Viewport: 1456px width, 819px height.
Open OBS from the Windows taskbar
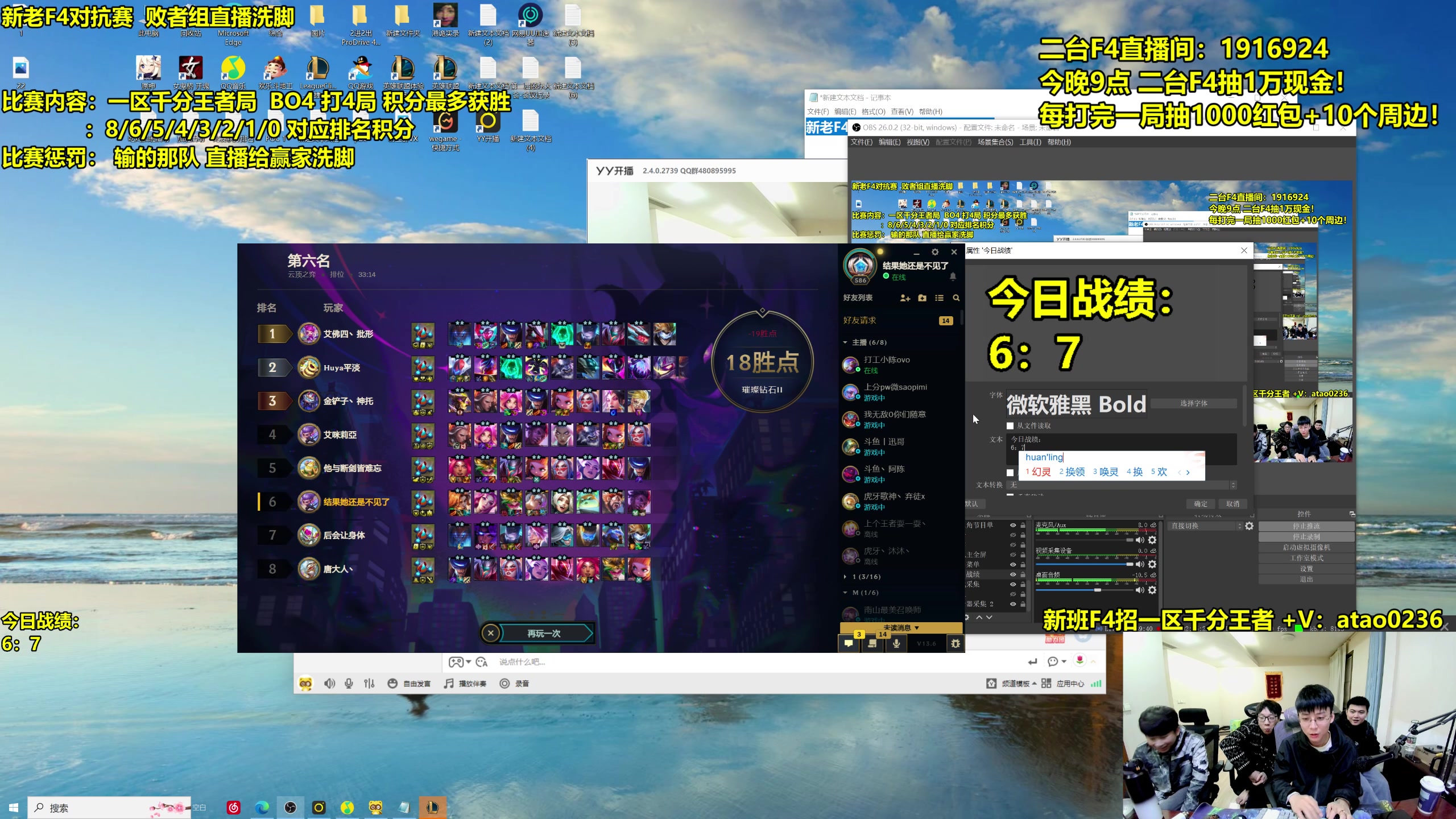point(290,808)
